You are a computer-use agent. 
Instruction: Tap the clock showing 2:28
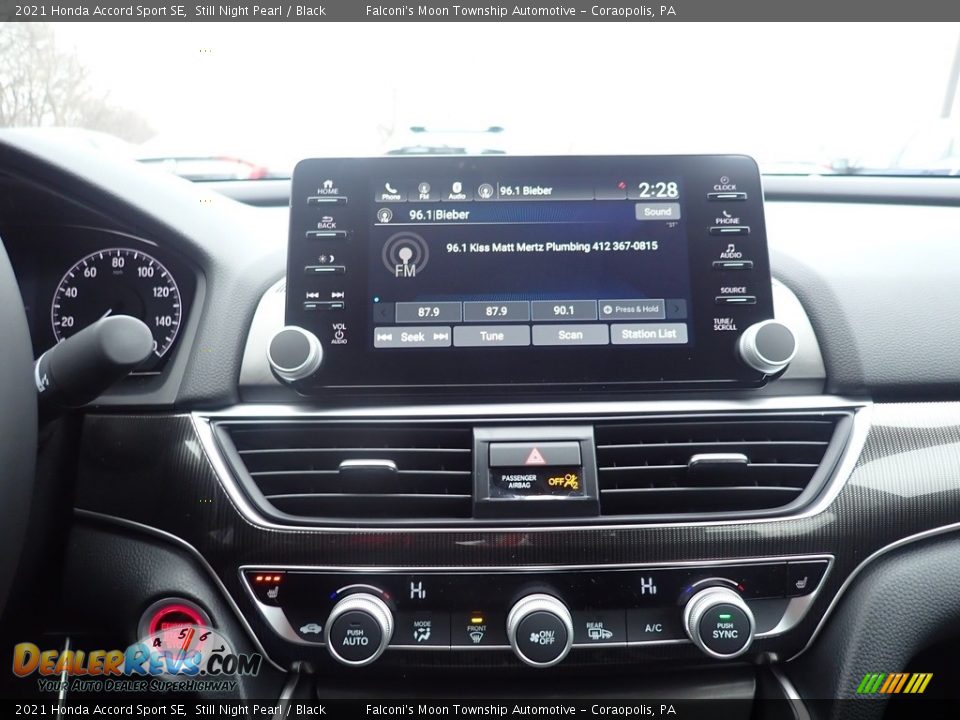(658, 190)
